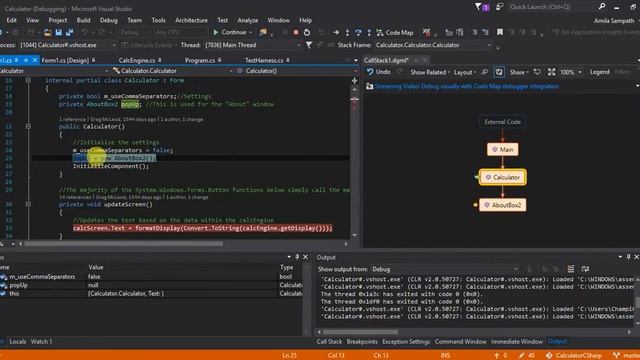Click the Quick Launch magnifier icon

coord(602,7)
